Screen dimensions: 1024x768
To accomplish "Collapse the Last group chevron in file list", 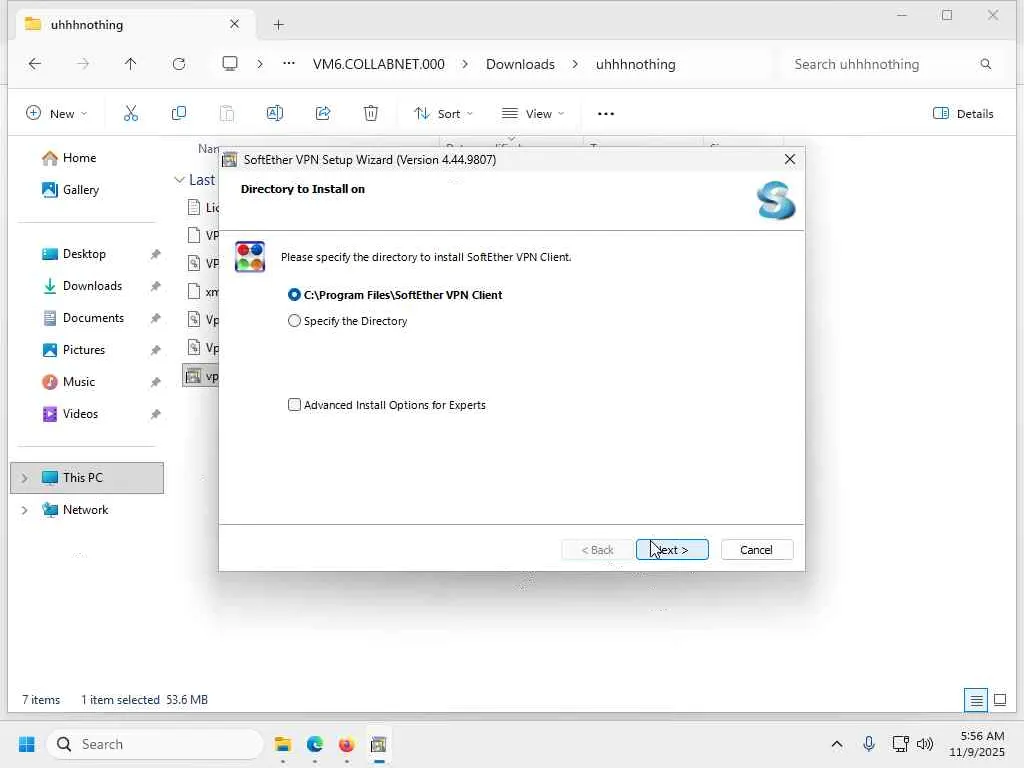I will pos(179,180).
